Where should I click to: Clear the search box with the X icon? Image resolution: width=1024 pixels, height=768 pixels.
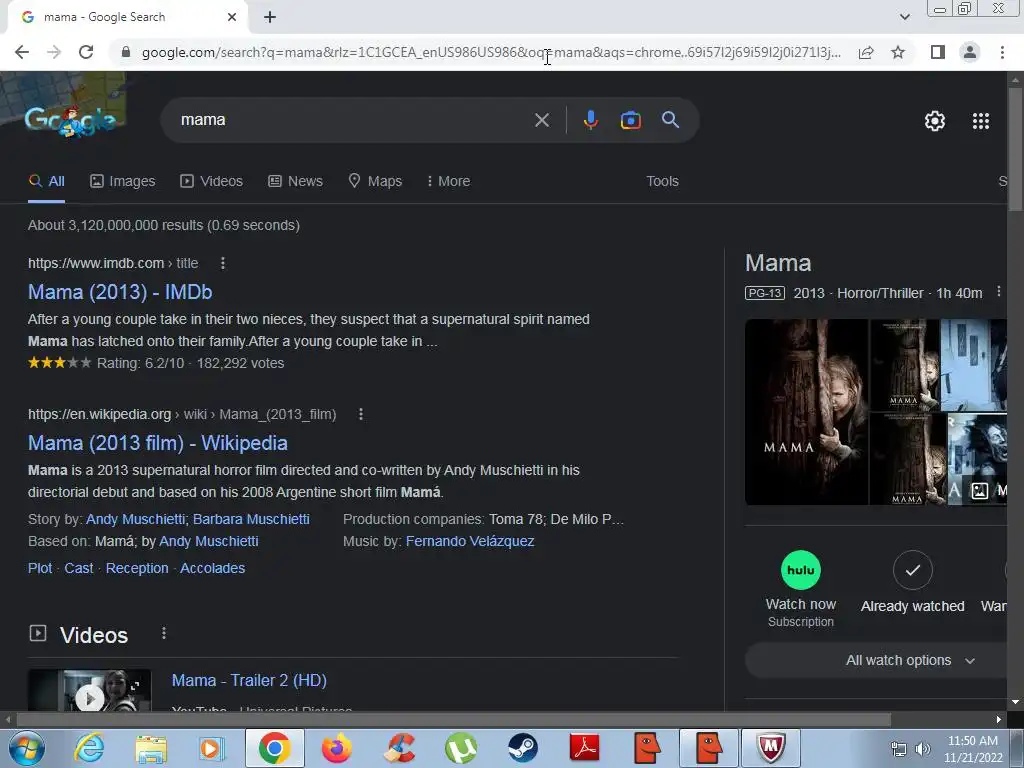tap(541, 120)
